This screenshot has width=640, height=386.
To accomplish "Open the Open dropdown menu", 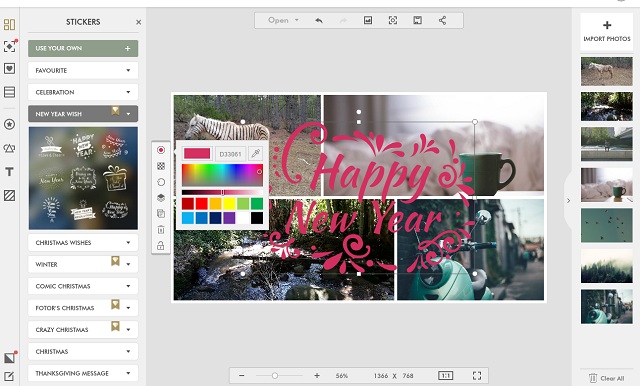I will (283, 20).
